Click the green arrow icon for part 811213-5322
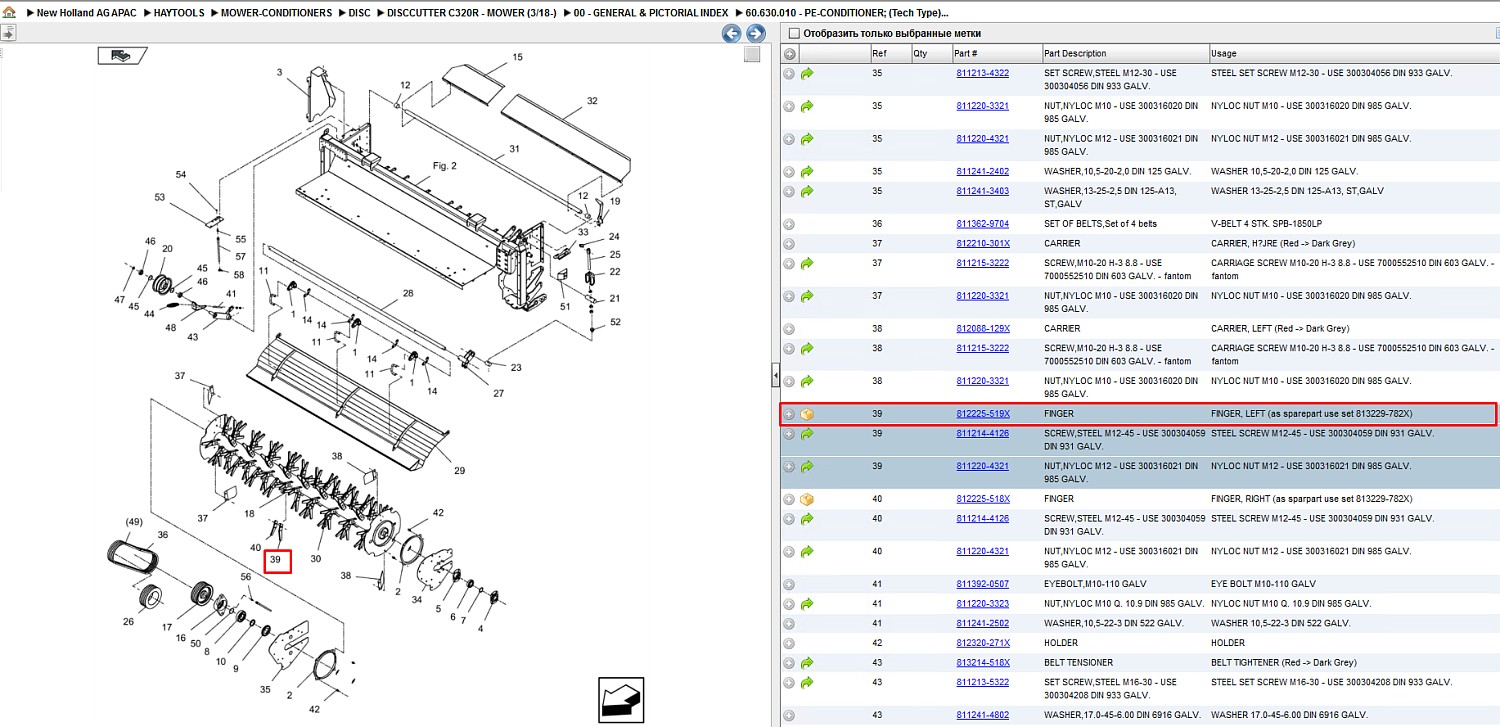Screen dimensions: 1500x727 (x=807, y=682)
